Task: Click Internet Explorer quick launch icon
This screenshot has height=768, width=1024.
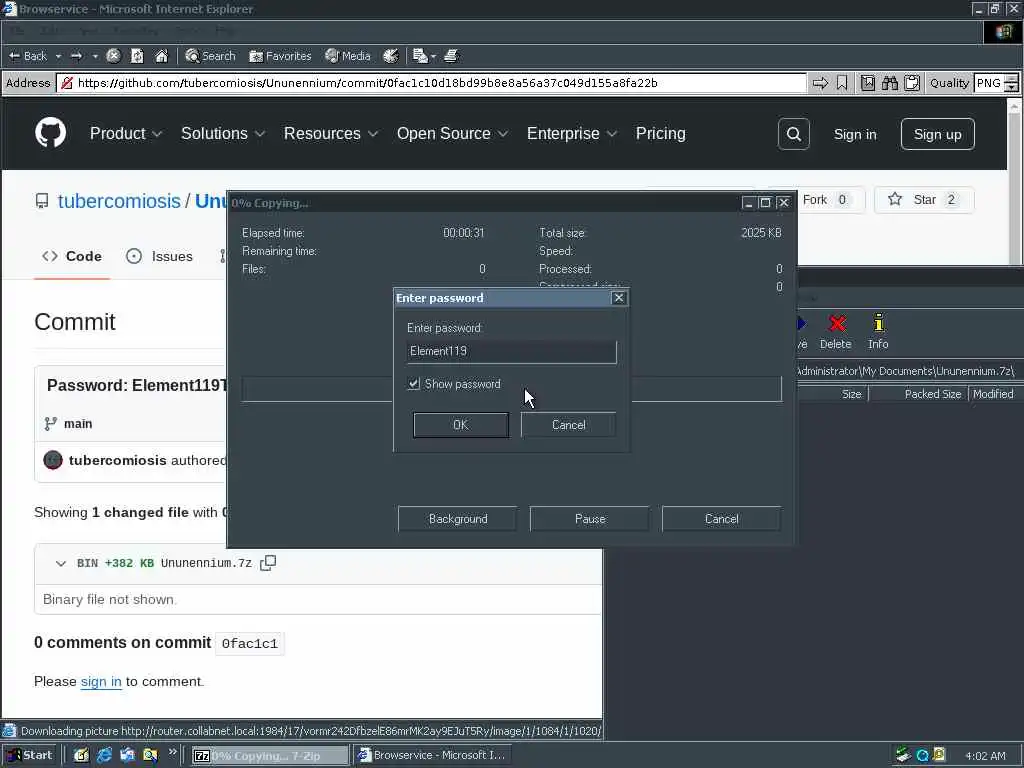Action: pyautogui.click(x=104, y=755)
